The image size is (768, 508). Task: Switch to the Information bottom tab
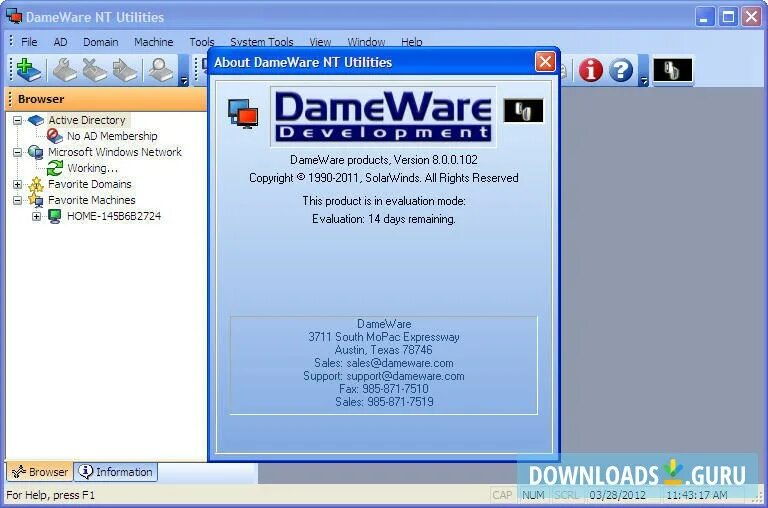(116, 472)
